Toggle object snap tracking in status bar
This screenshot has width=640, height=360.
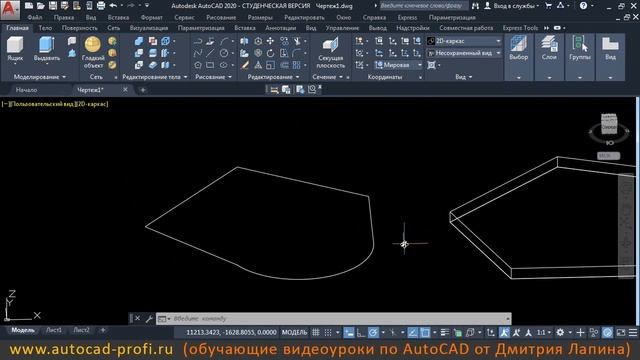[413, 333]
